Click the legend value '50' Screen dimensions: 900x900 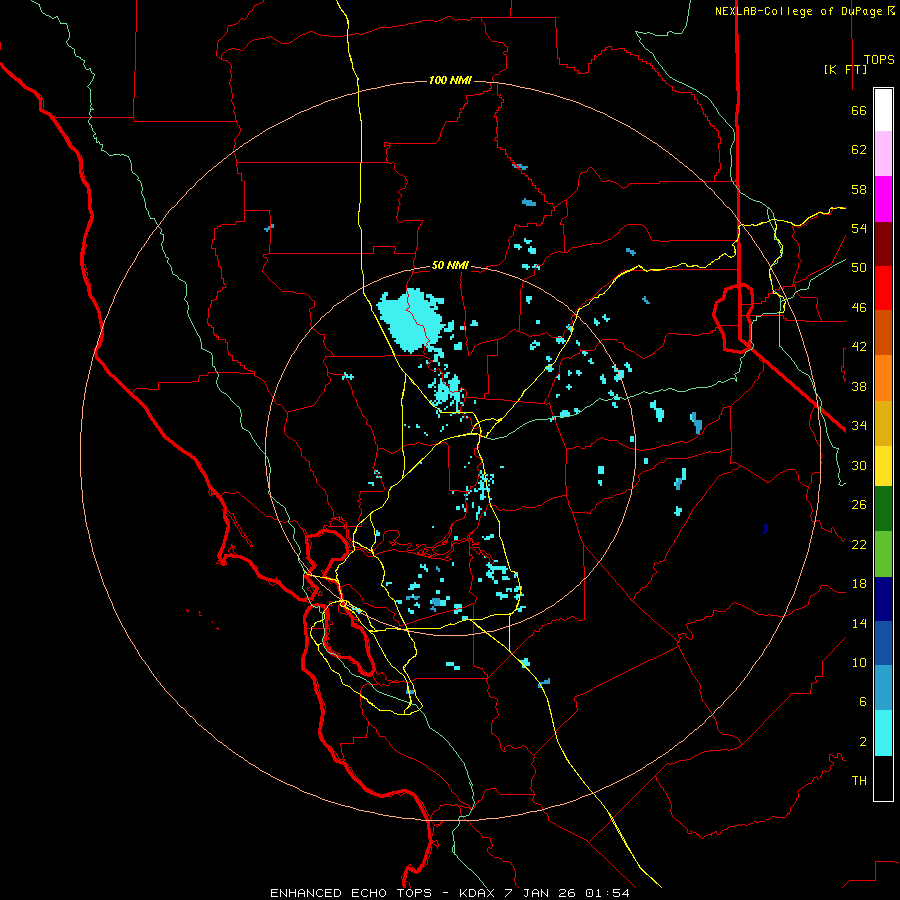859,267
